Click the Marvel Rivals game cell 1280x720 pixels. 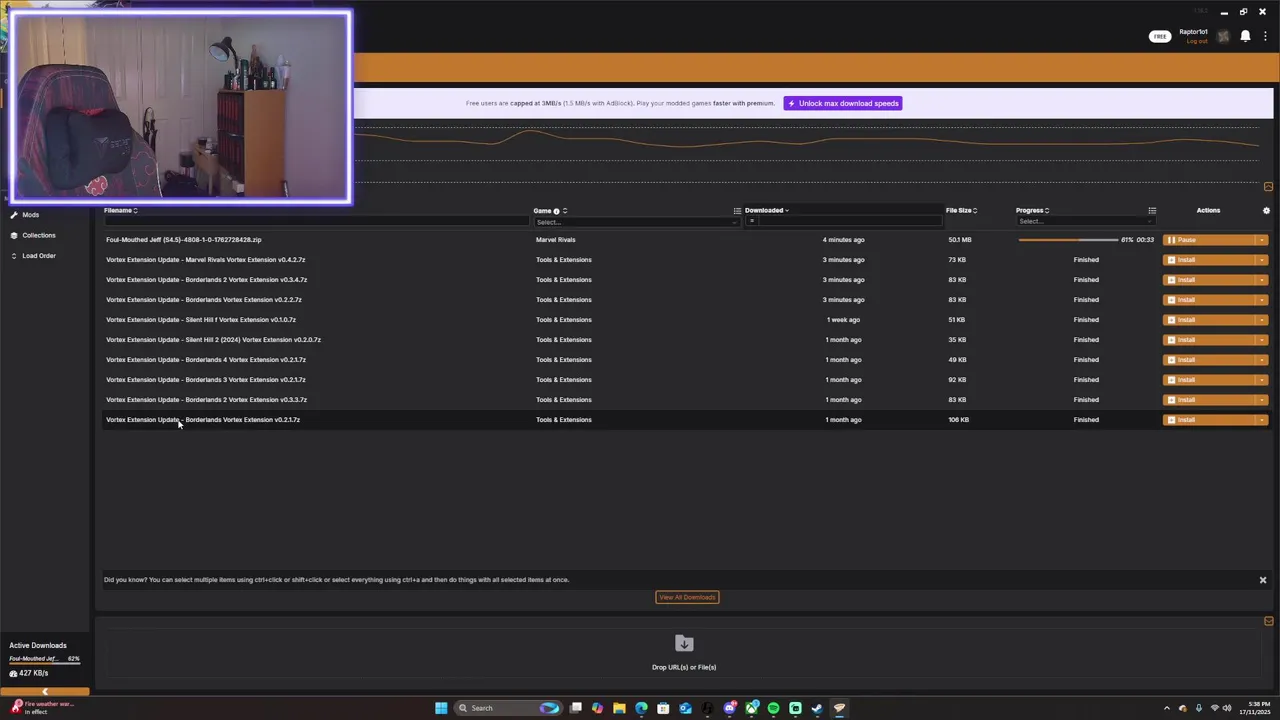pos(555,240)
